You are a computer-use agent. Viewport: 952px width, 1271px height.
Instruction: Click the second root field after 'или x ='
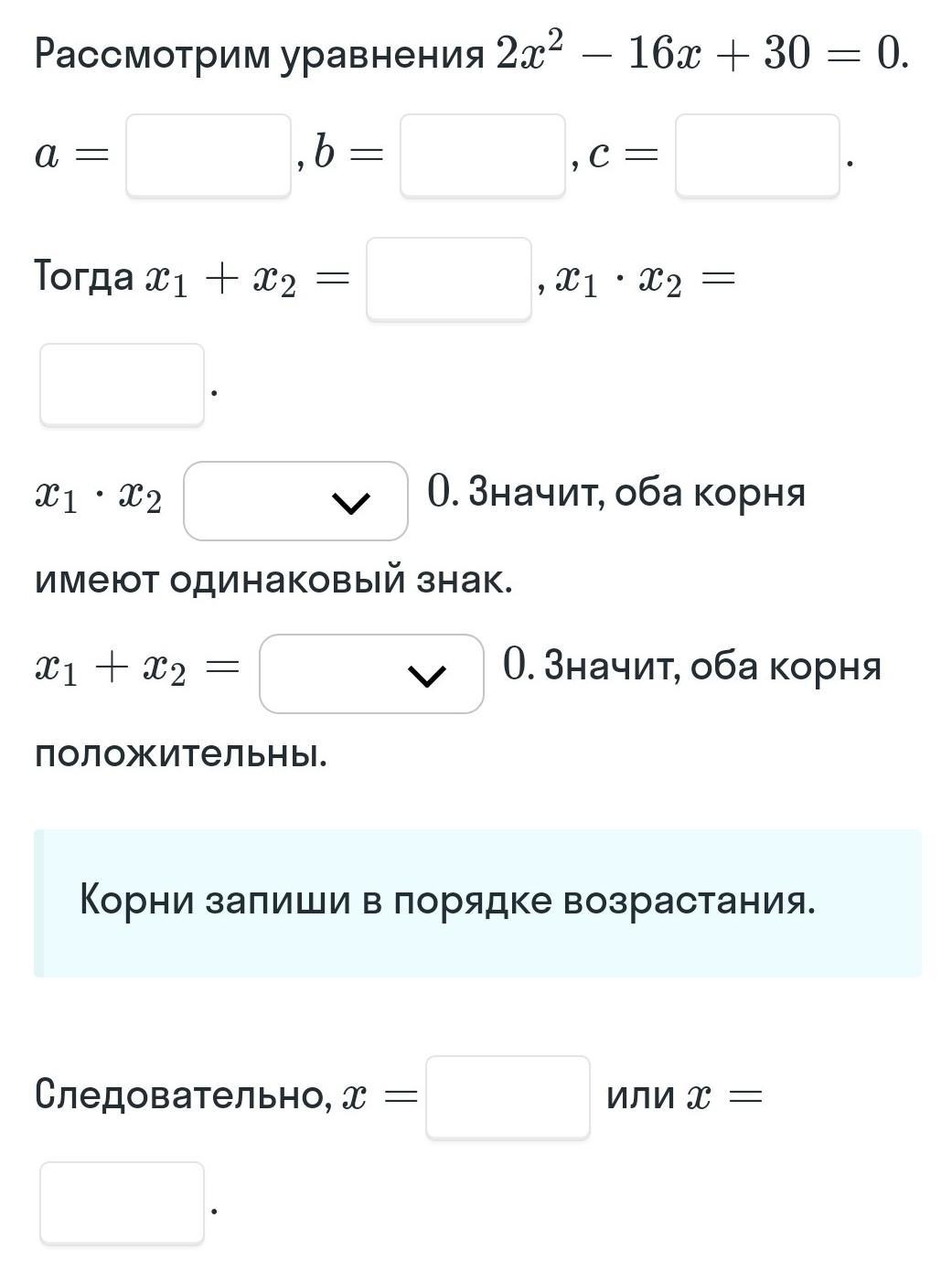tap(122, 1203)
